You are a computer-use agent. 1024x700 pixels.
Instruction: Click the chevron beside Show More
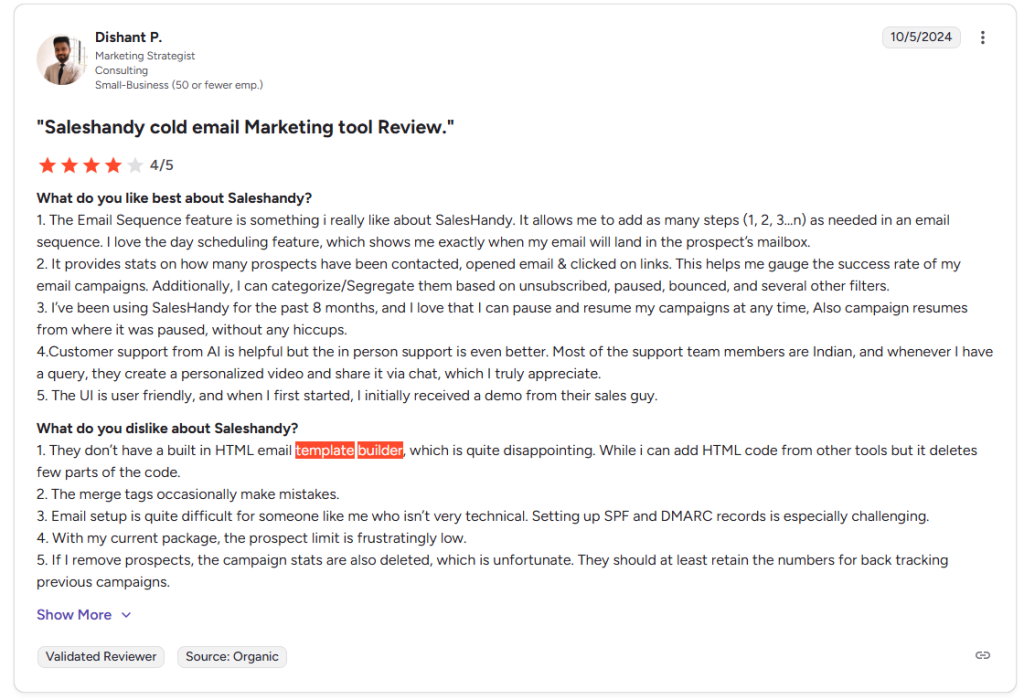(x=126, y=615)
